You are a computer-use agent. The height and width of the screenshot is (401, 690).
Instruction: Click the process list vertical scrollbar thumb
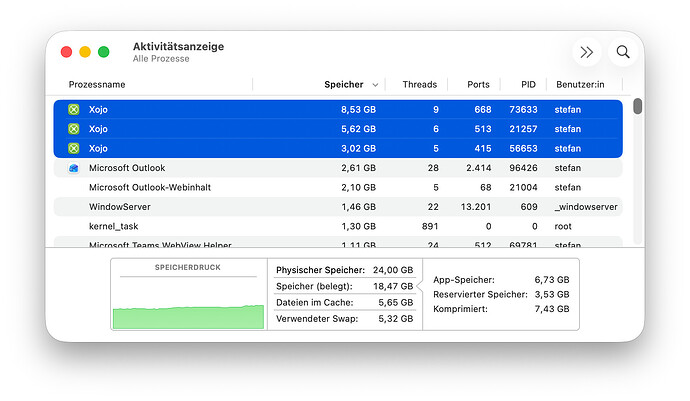coord(637,106)
